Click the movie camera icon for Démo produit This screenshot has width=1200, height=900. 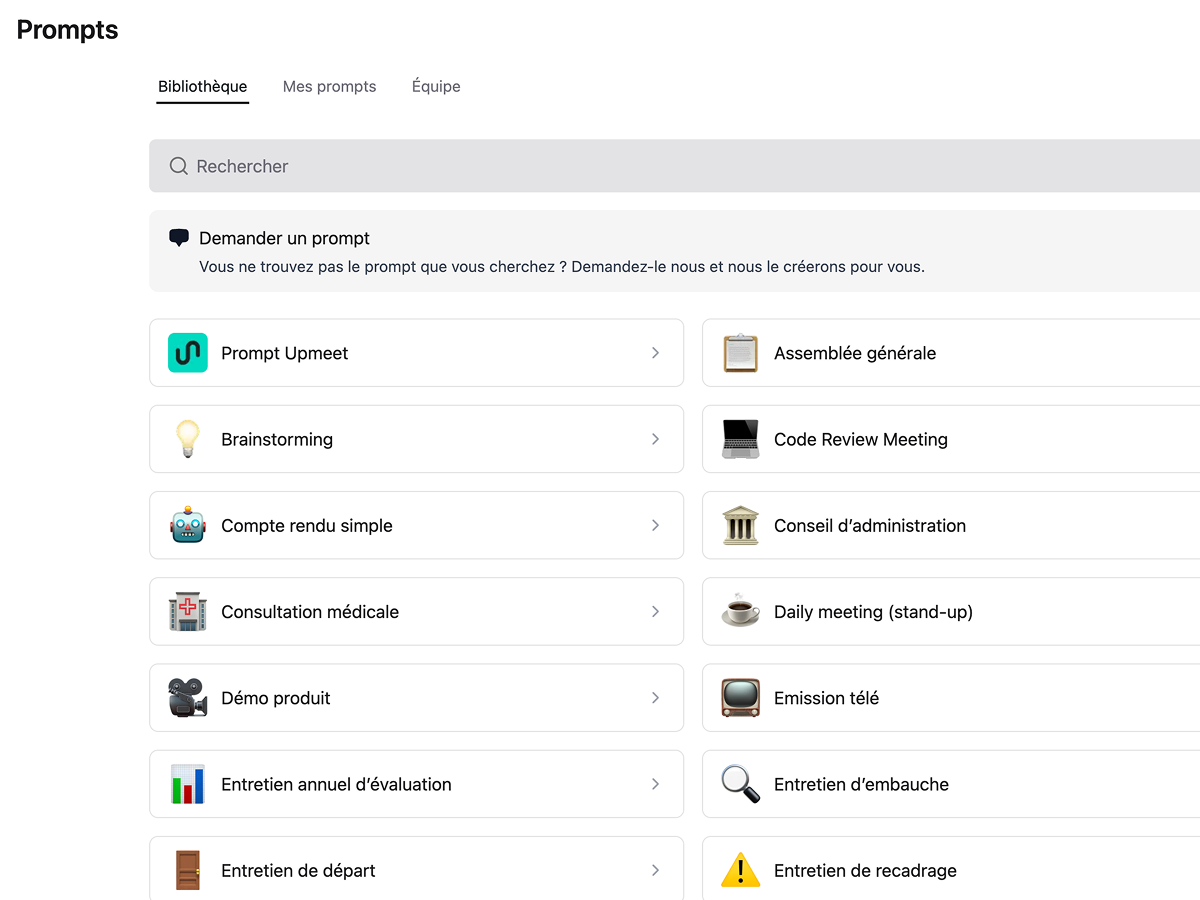pos(188,698)
